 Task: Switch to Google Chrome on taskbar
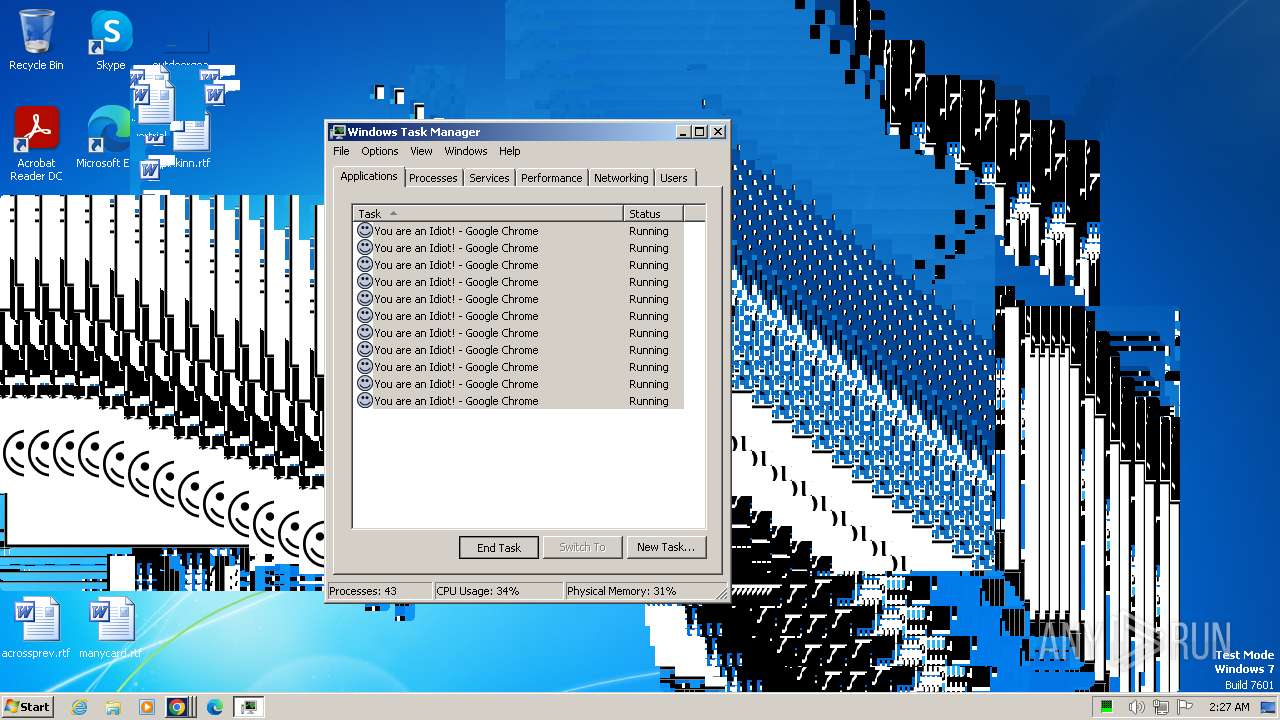pyautogui.click(x=177, y=707)
